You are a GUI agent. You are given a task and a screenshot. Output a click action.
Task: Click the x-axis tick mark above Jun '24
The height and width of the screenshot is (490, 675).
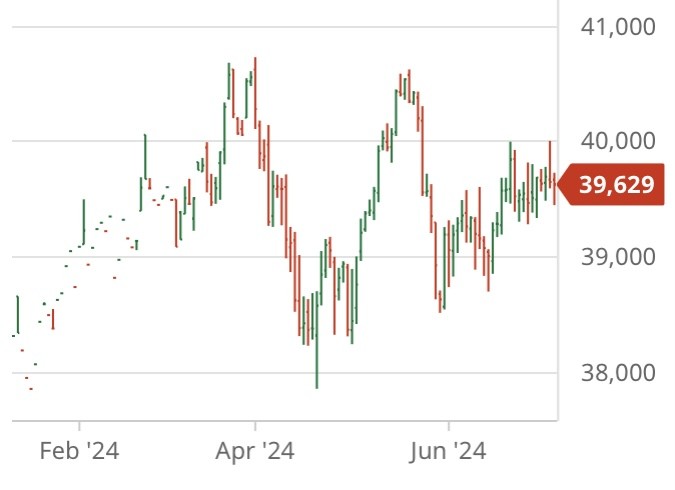449,426
